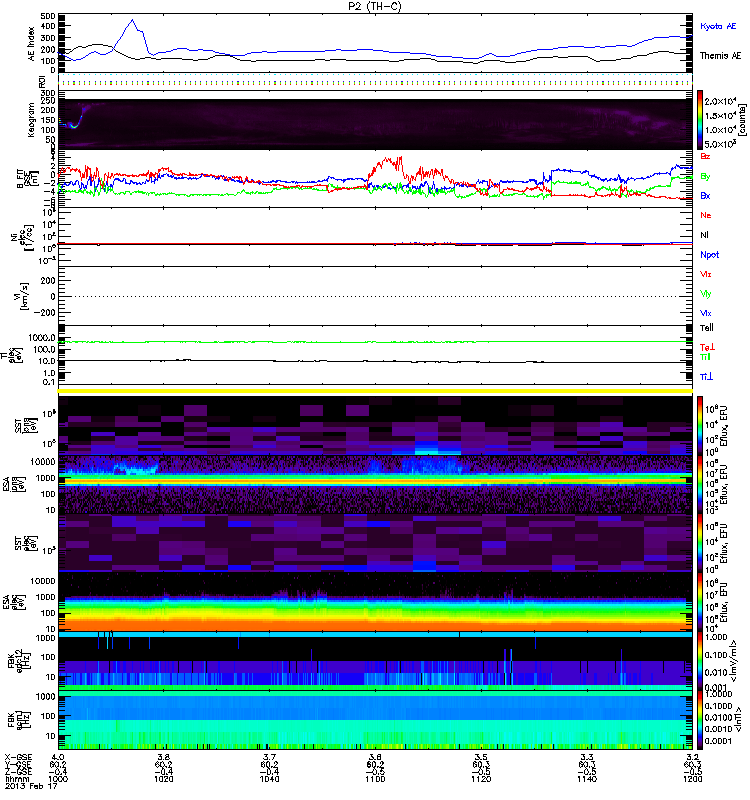This screenshot has height=800, width=750.
Task: Click the 1020 time tick label
Action: tap(163, 779)
